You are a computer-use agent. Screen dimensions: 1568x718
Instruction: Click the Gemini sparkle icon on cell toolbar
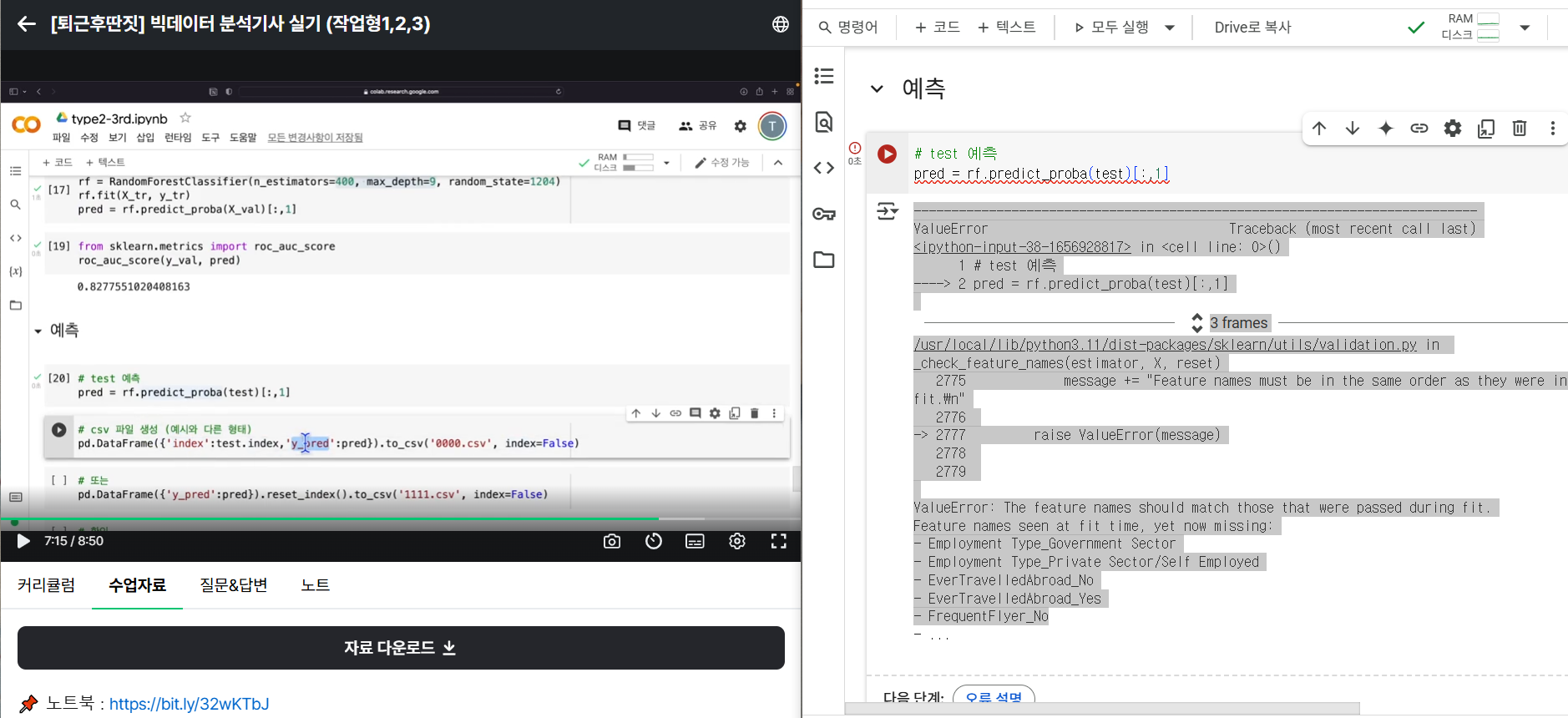(1386, 129)
